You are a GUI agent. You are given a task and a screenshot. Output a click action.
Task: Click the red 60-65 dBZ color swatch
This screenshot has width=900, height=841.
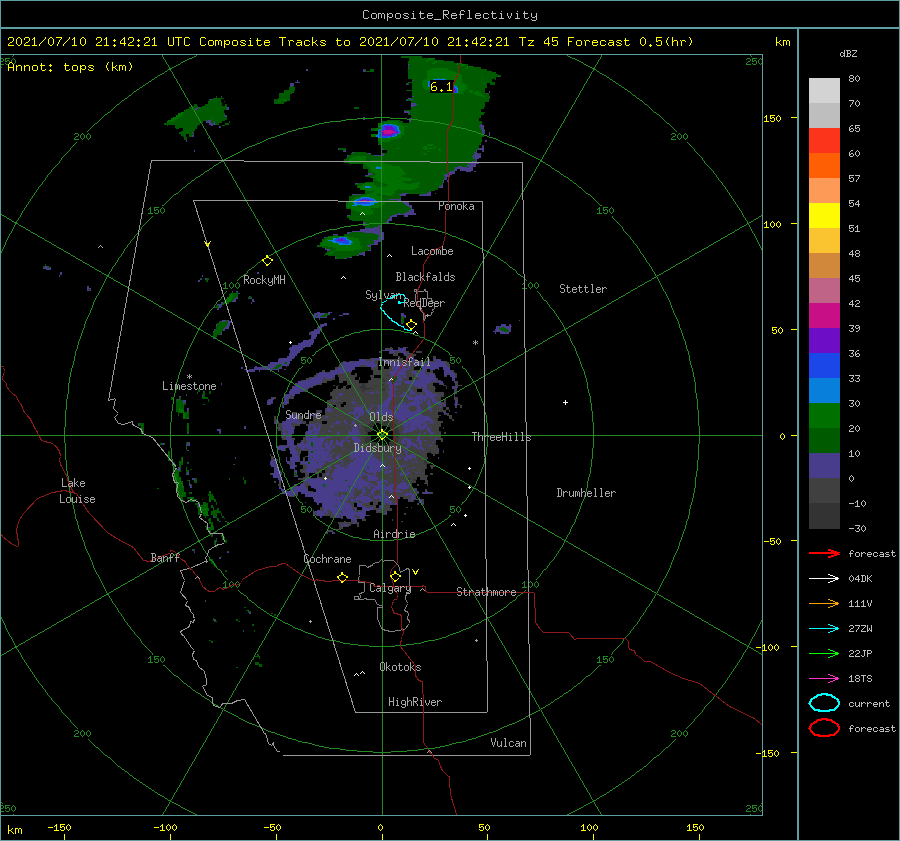pos(824,140)
